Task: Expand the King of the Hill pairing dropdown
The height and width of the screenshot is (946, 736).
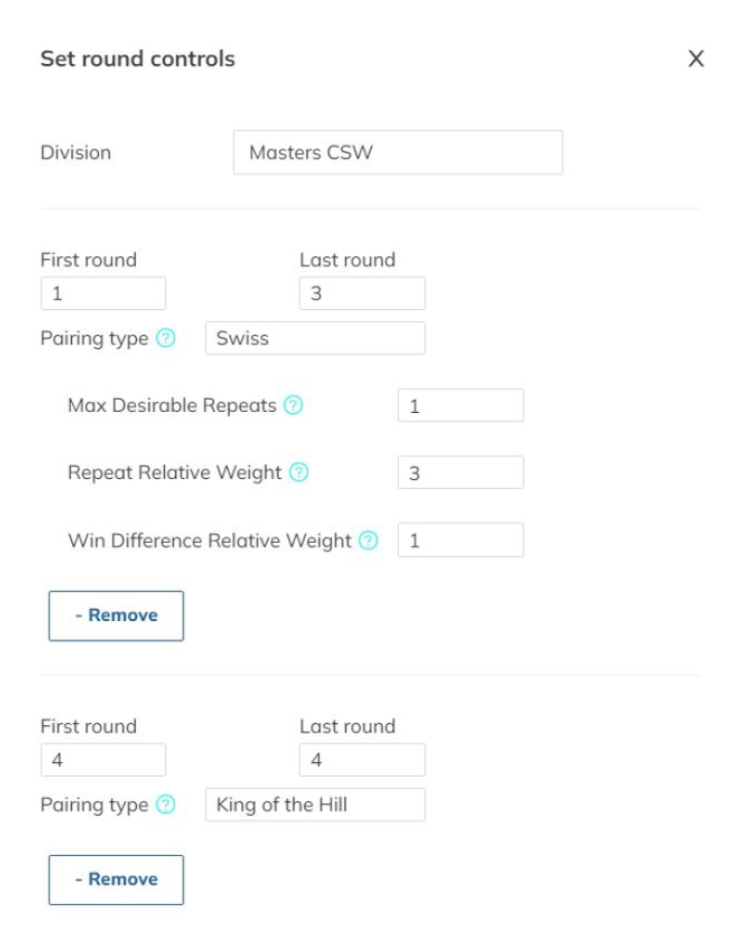Action: coord(315,804)
